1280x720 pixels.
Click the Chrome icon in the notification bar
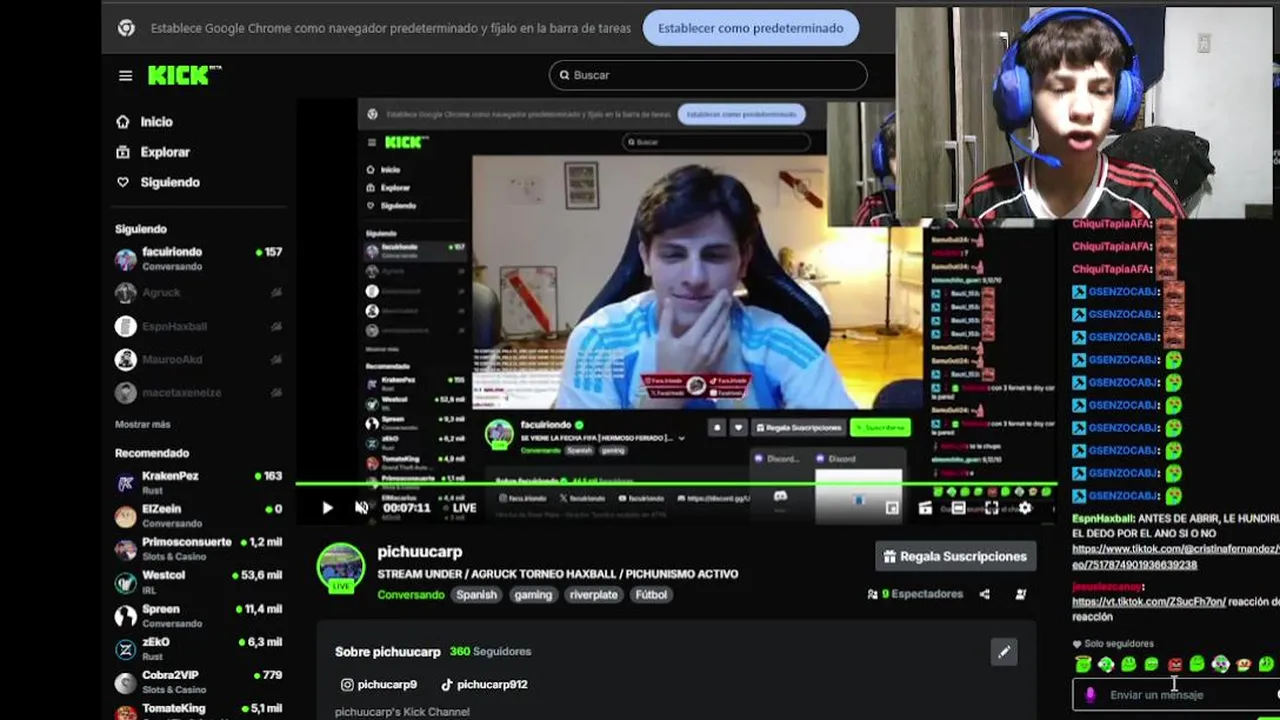(126, 28)
